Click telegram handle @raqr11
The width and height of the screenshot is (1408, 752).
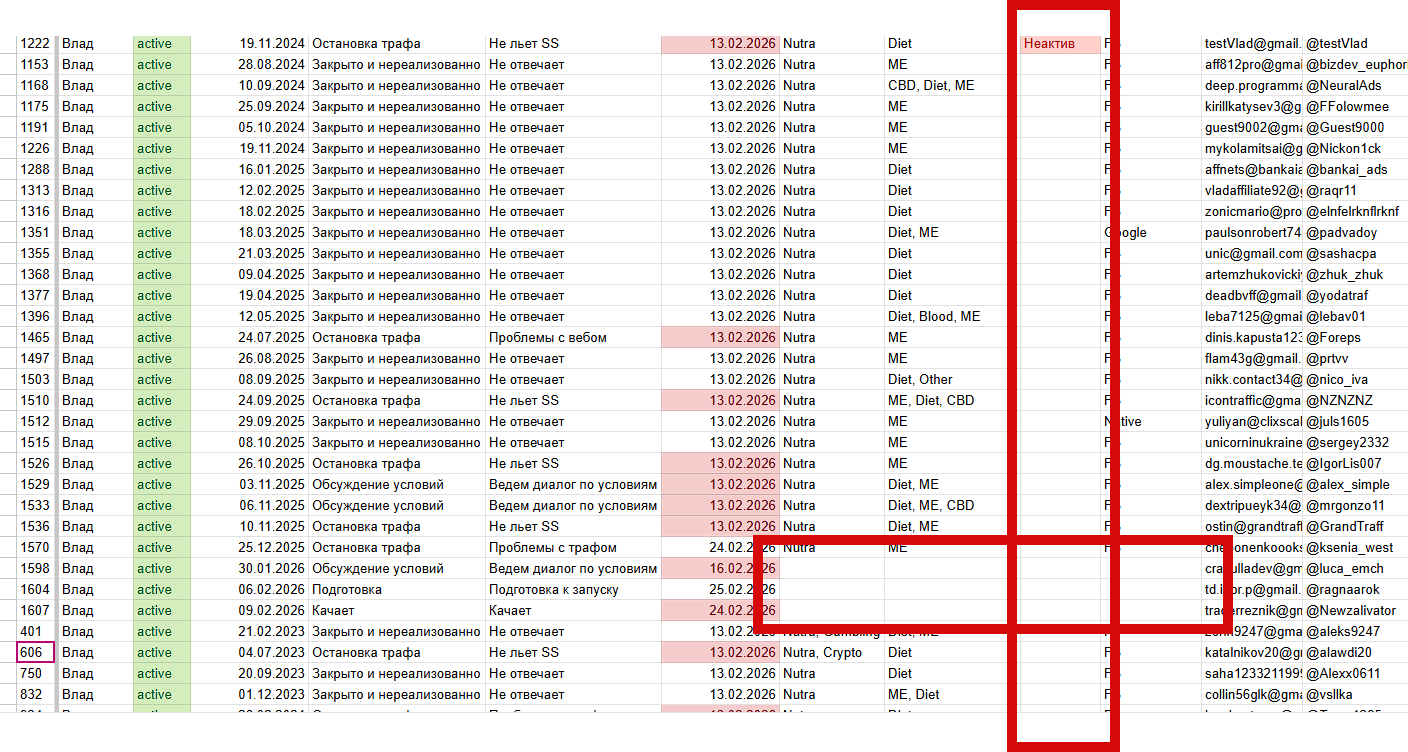(1355, 191)
